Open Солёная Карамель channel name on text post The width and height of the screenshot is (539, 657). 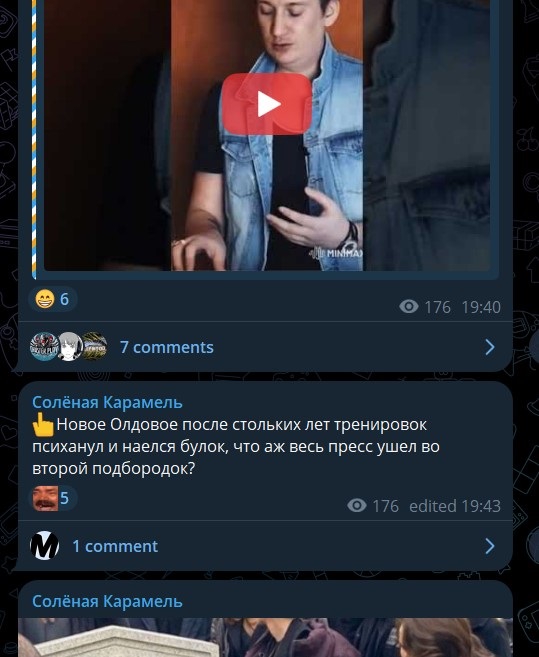coord(107,403)
